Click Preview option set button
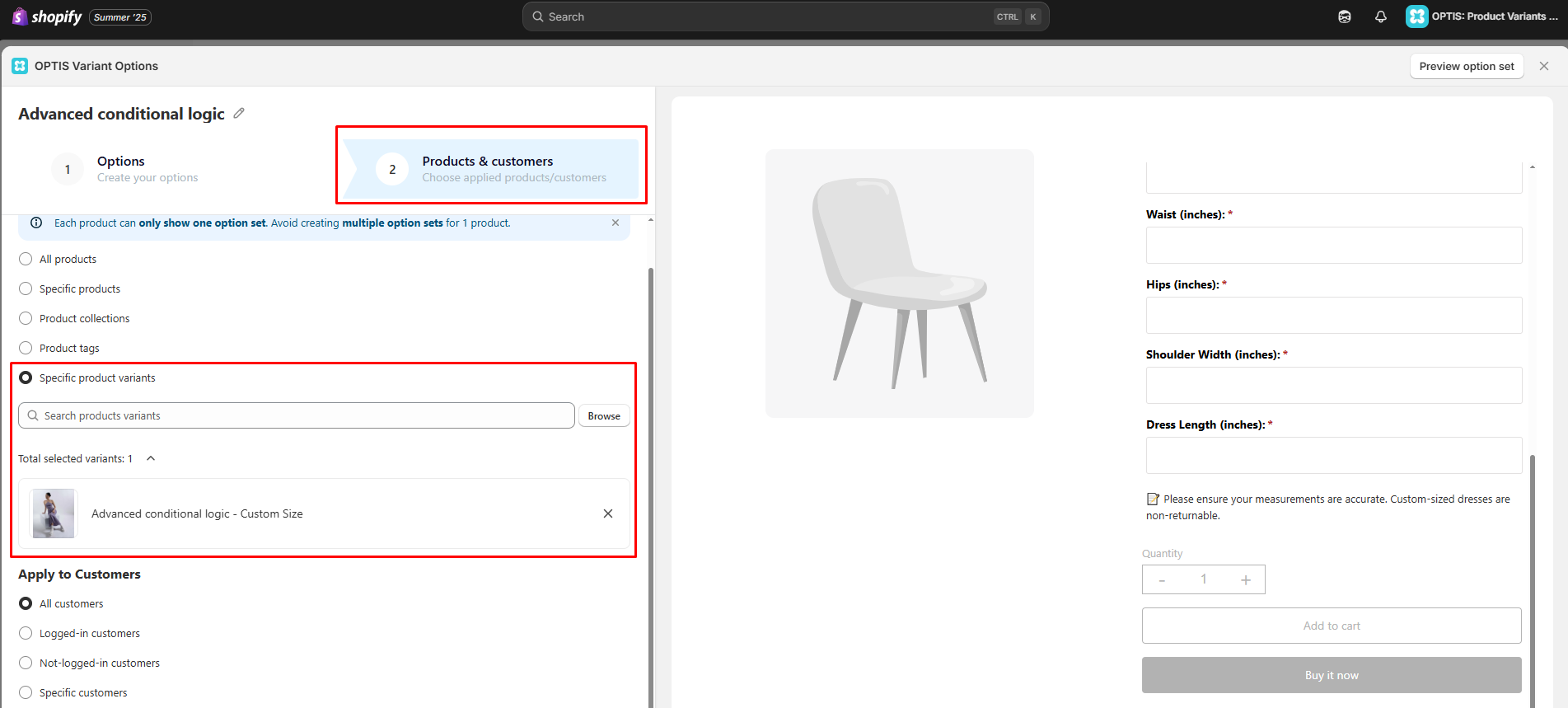This screenshot has height=708, width=1568. tap(1467, 66)
